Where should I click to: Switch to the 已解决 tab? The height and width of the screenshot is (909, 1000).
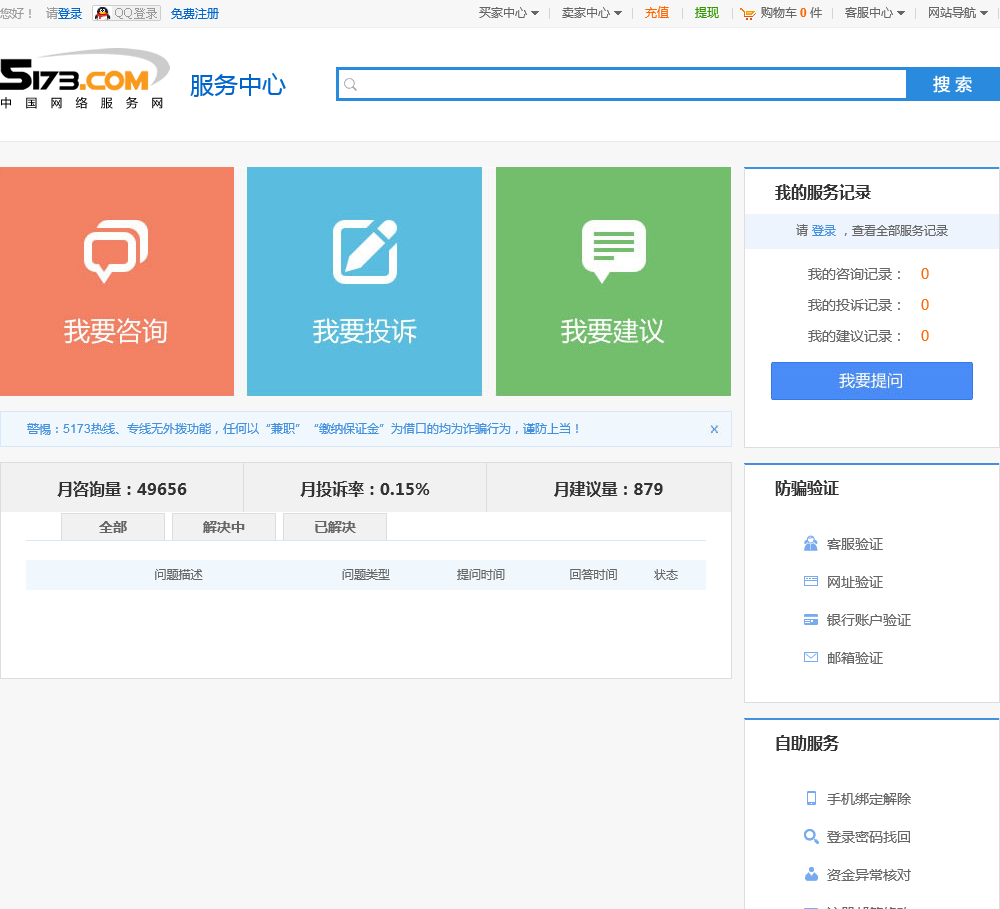click(x=334, y=527)
